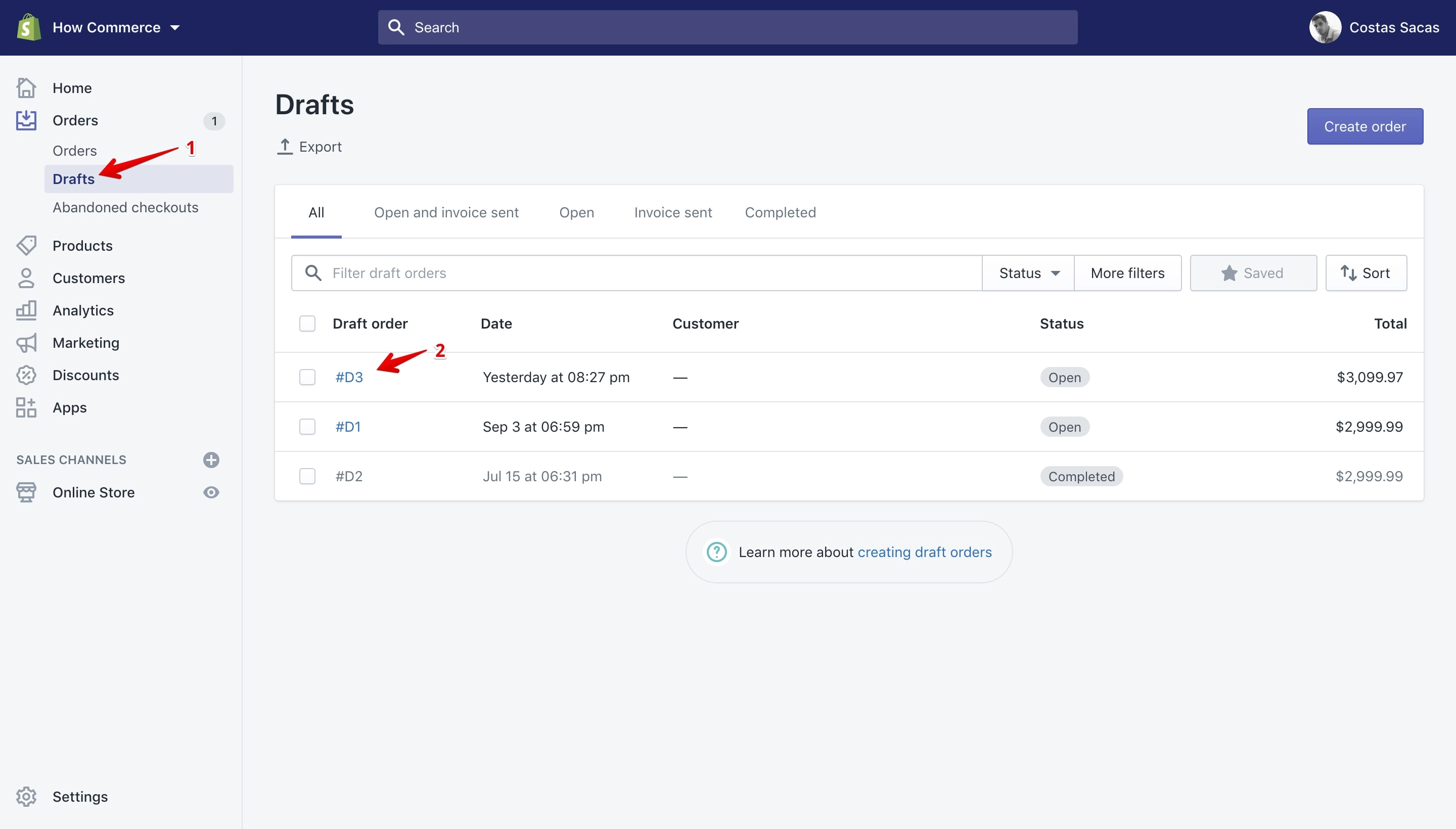Viewport: 1456px width, 829px height.
Task: Click the Orders parent menu label
Action: (75, 120)
